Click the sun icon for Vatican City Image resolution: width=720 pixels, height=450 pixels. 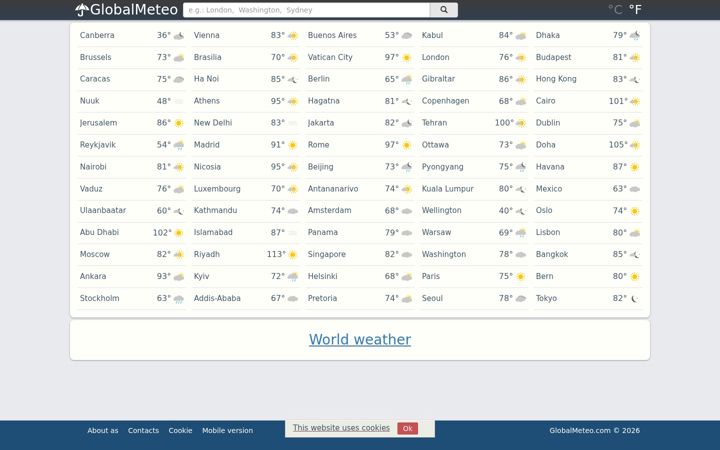(x=407, y=57)
